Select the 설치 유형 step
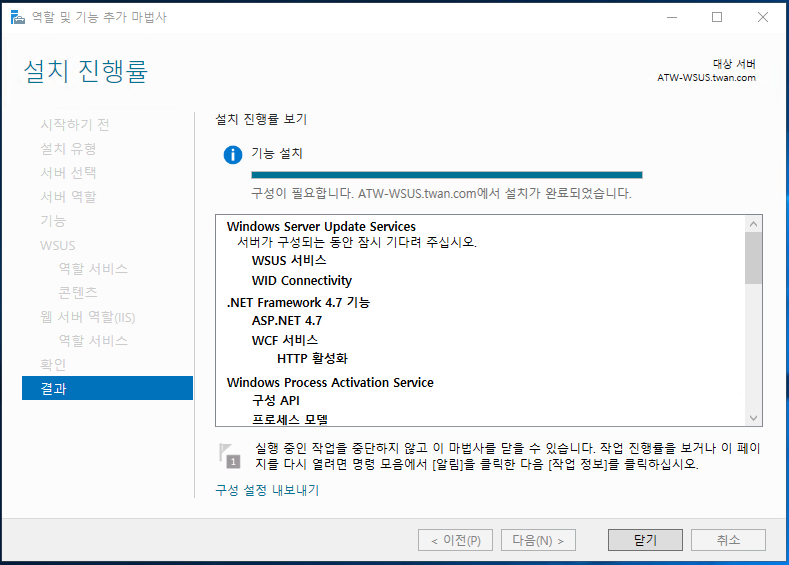The width and height of the screenshot is (789, 565). [68, 148]
